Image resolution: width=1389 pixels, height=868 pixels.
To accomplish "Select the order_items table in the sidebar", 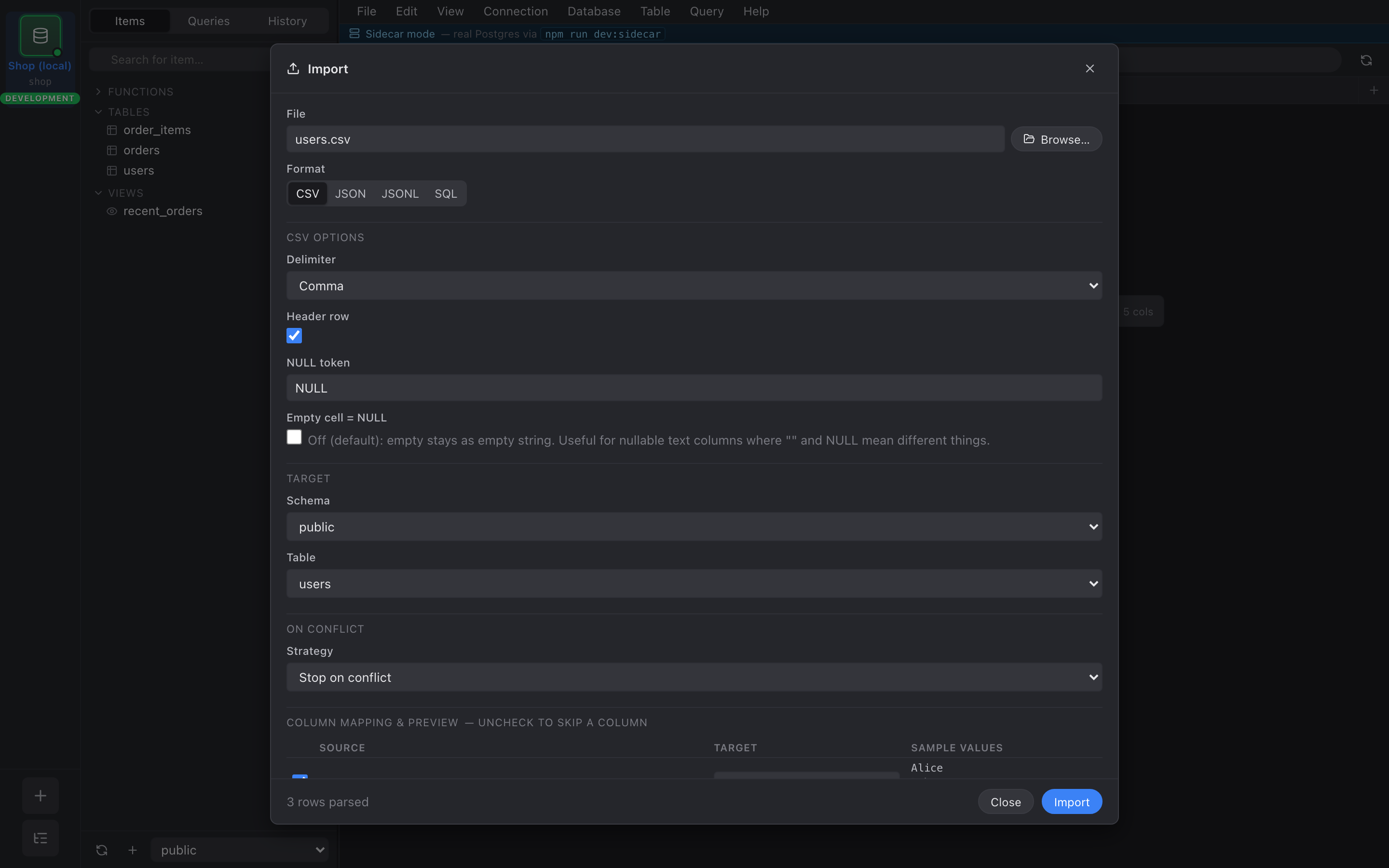I will pos(157,130).
